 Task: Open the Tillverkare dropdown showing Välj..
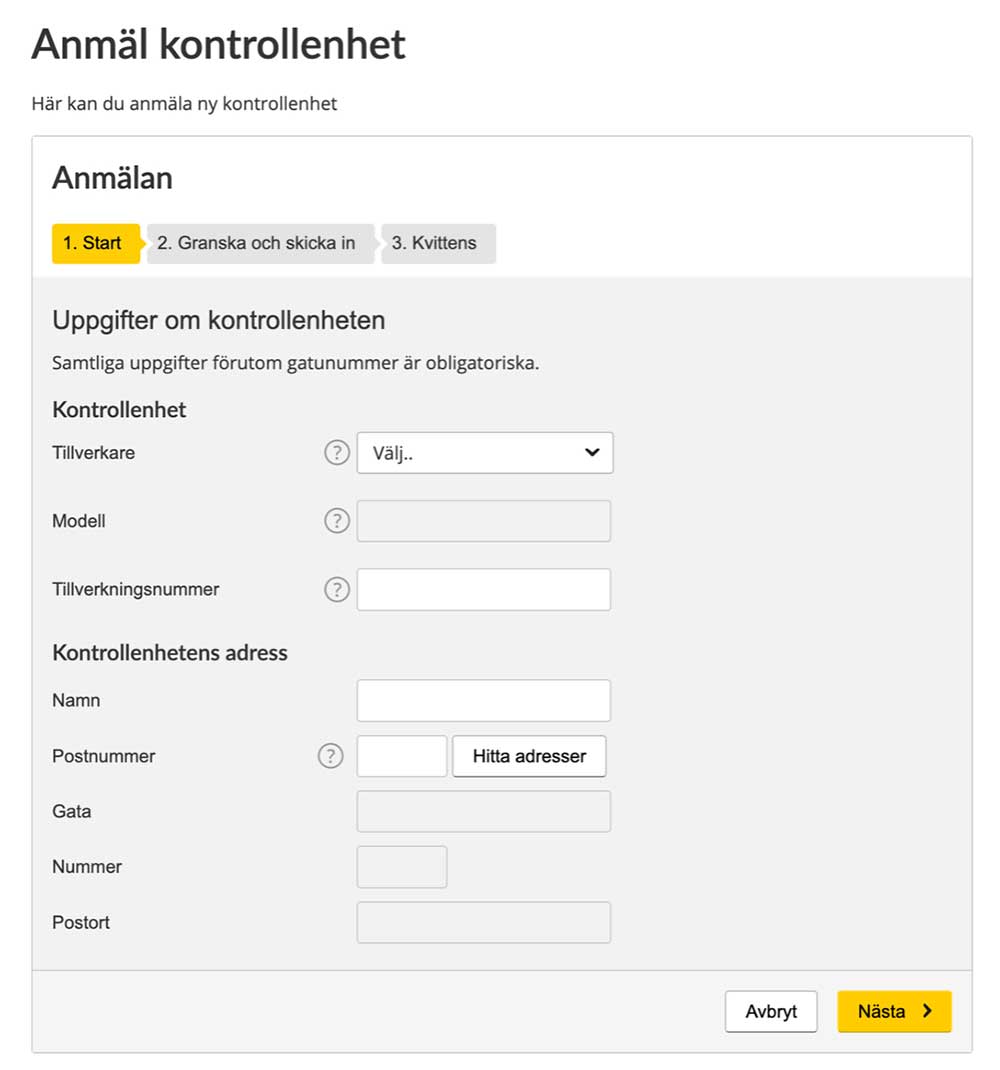484,452
